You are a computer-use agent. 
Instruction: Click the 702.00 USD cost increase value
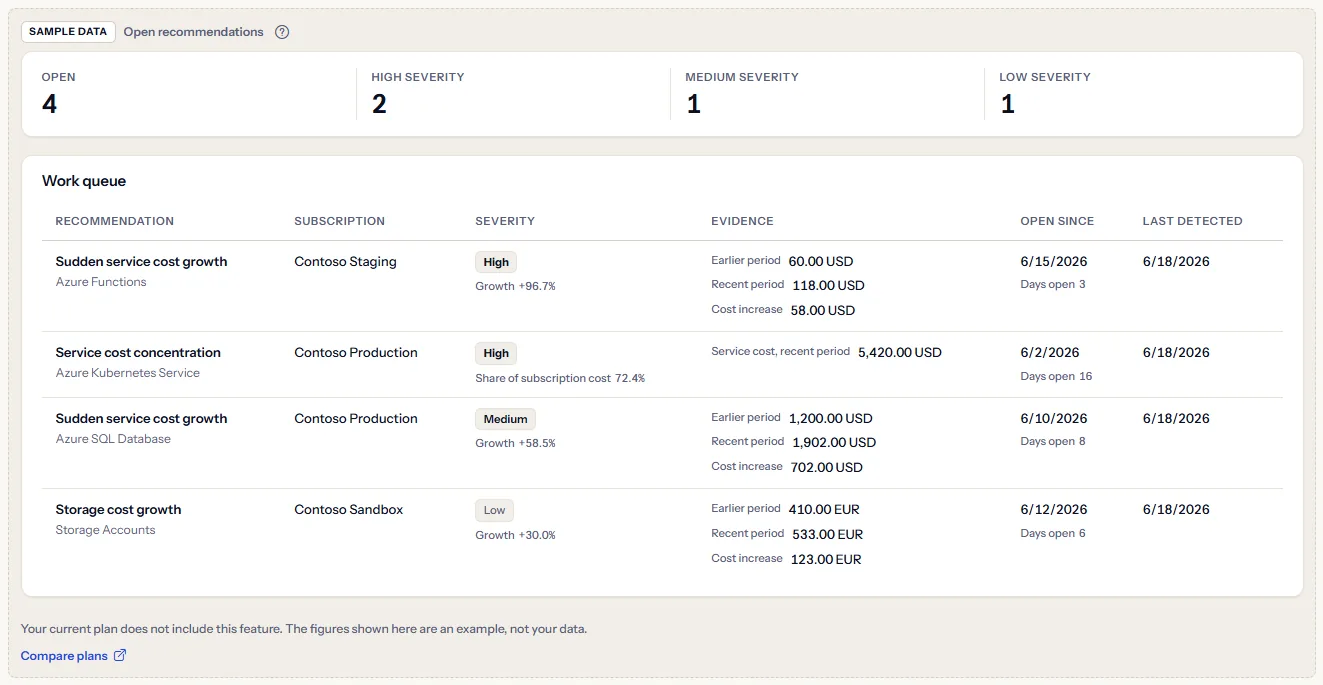click(827, 468)
